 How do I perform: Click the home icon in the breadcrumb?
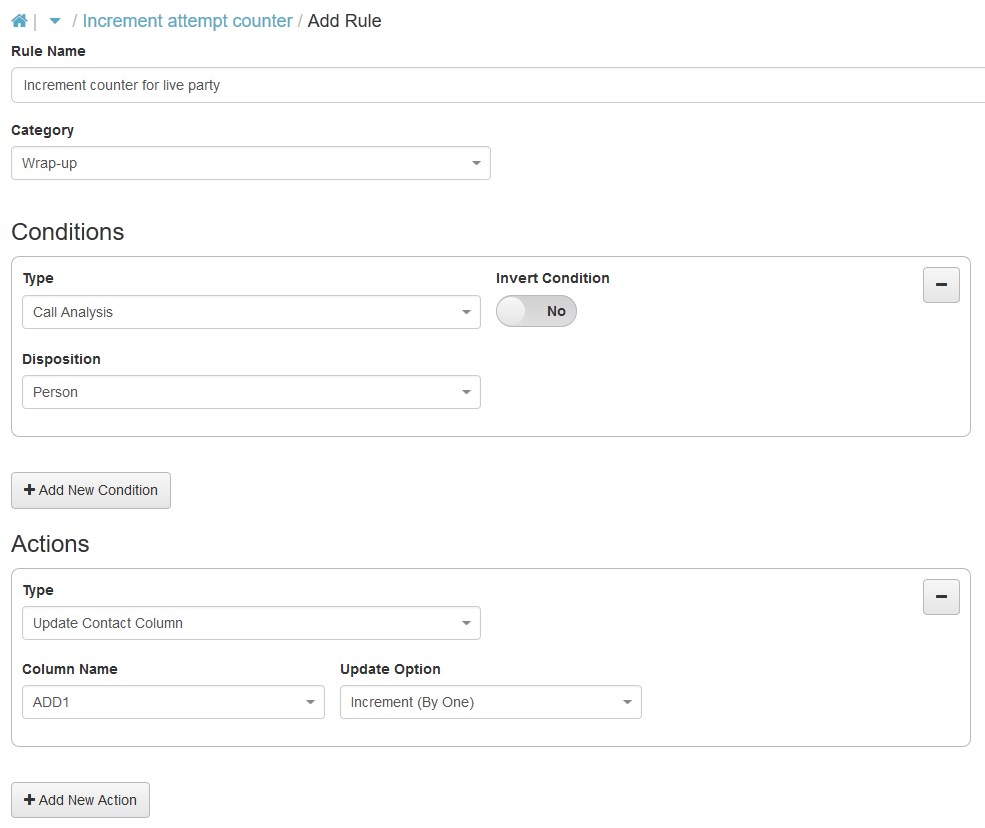(x=19, y=21)
